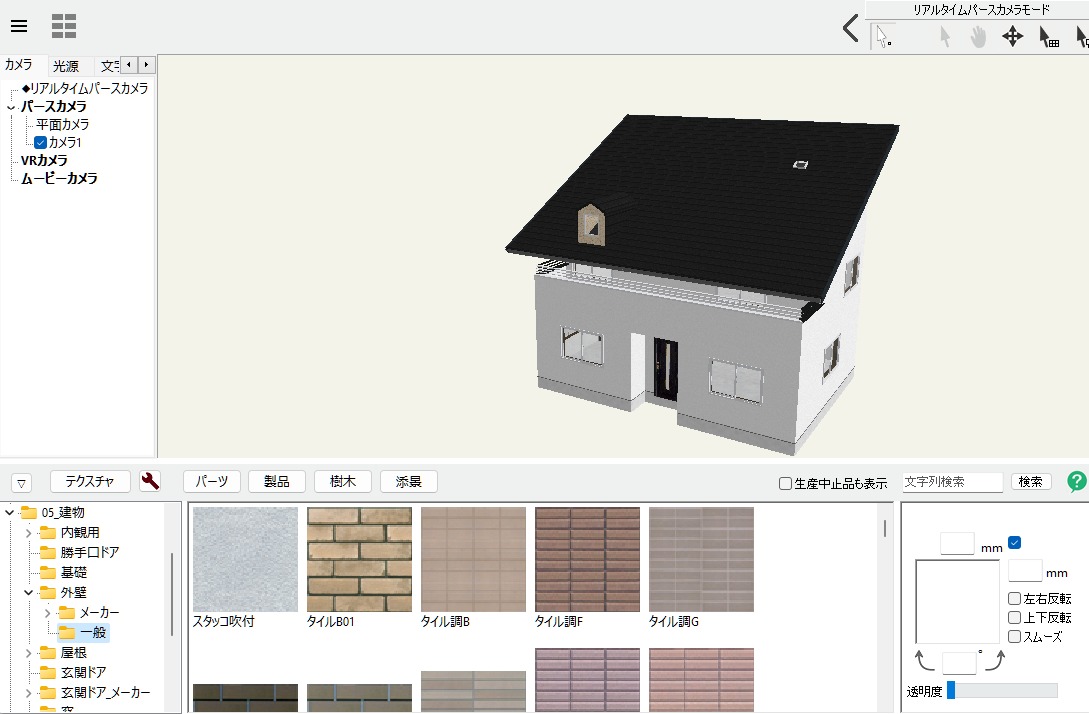Click the 検索 button

click(x=1031, y=482)
